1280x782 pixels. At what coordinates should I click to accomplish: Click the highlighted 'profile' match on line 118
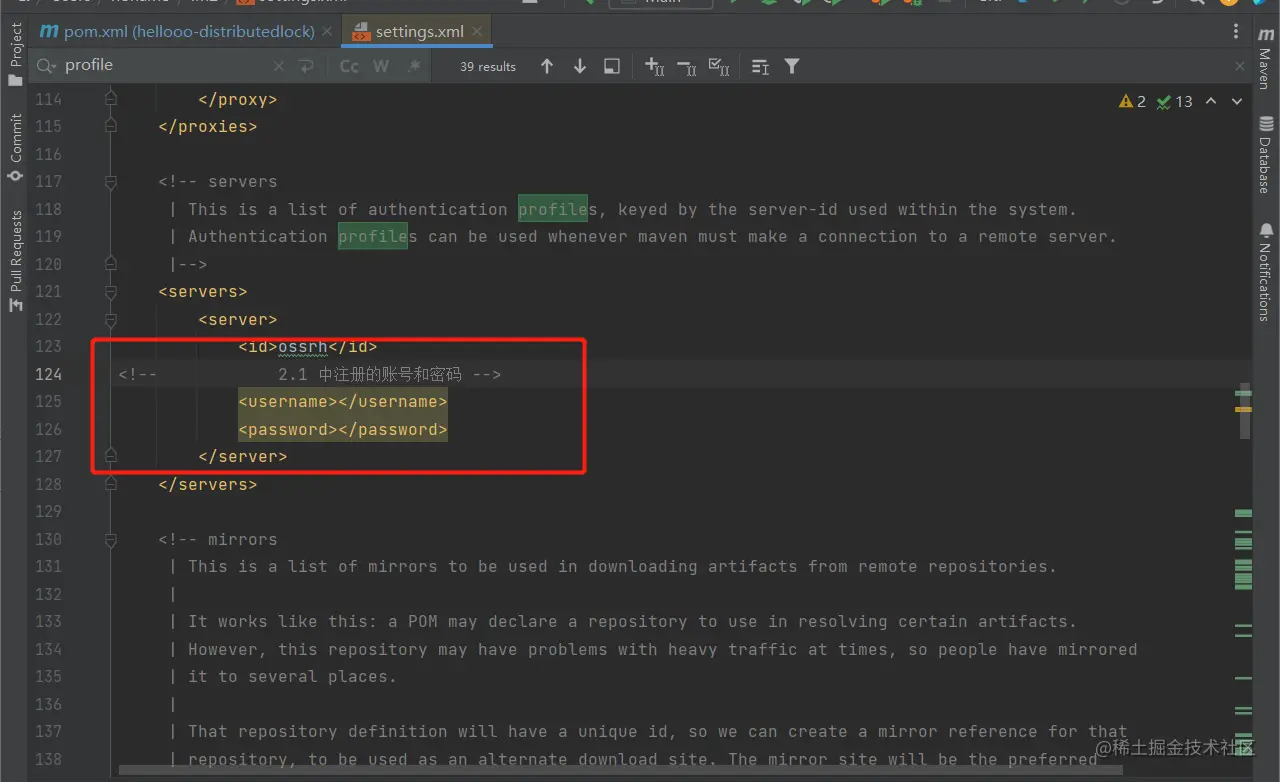click(x=553, y=209)
